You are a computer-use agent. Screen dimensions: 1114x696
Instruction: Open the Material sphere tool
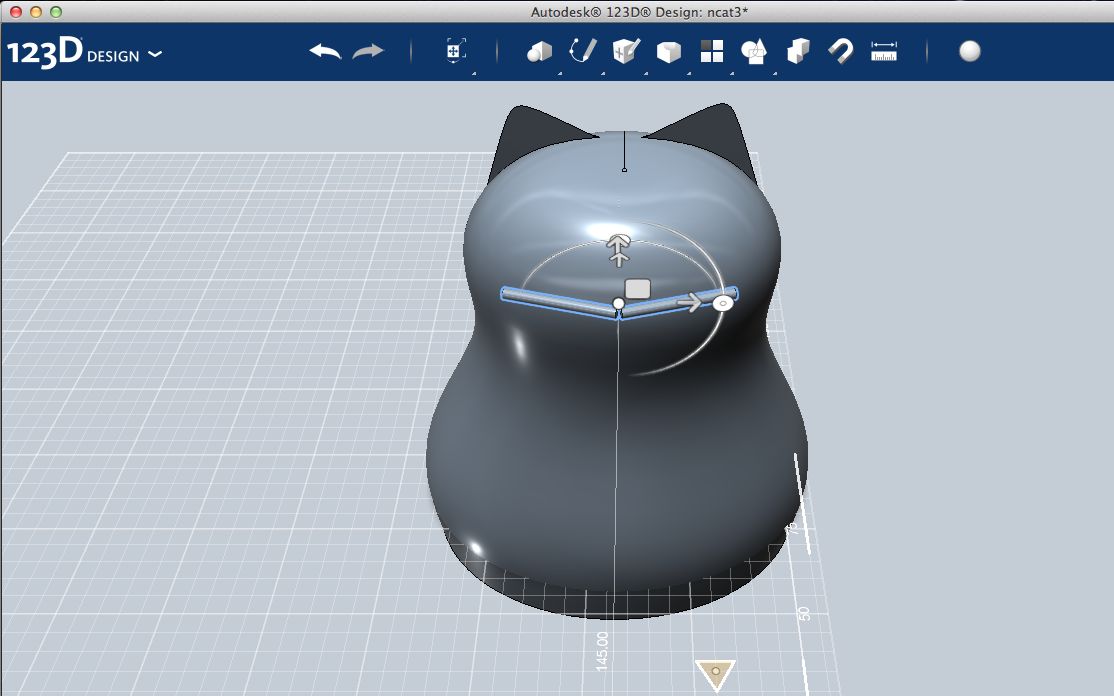(970, 51)
